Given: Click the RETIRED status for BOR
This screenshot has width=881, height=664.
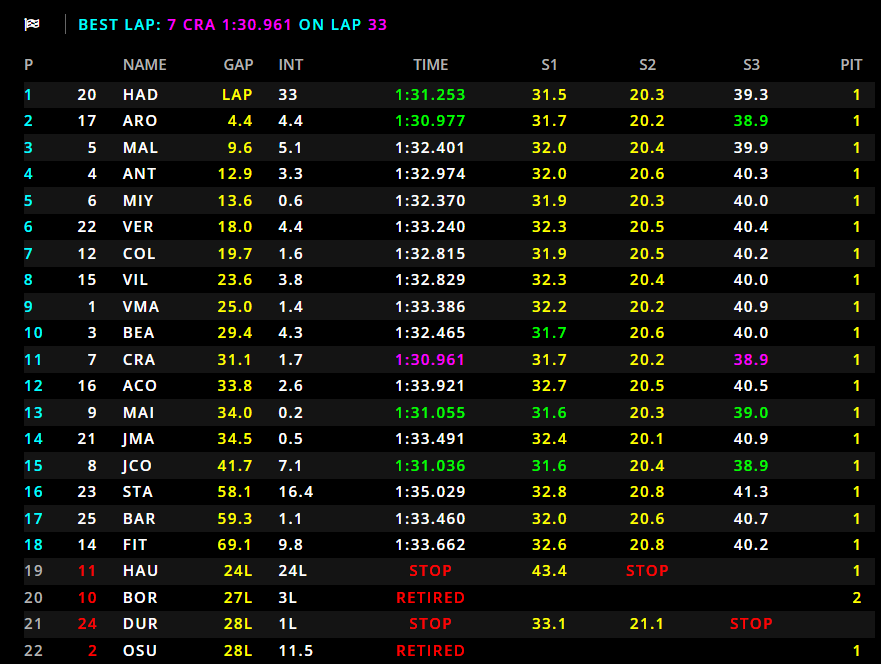Looking at the screenshot, I should coord(430,597).
